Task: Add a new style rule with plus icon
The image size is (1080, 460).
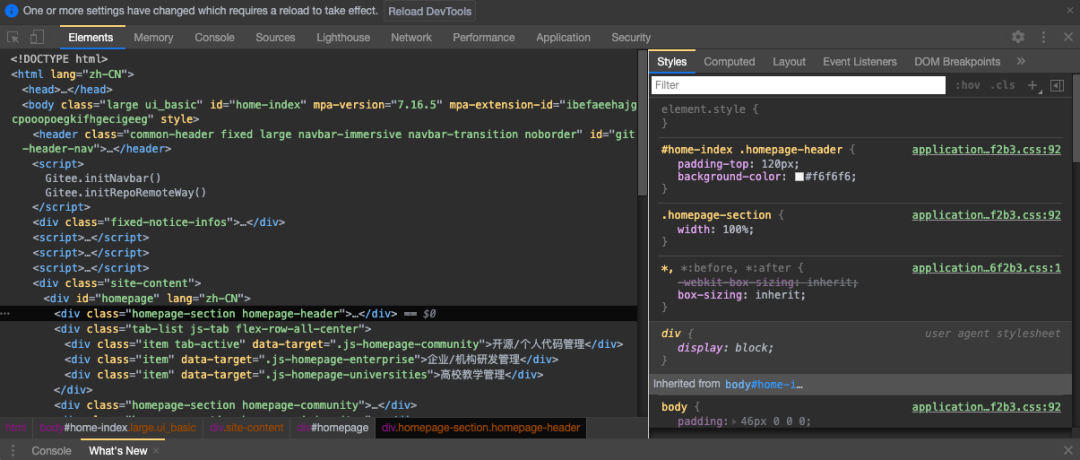Action: [1032, 85]
